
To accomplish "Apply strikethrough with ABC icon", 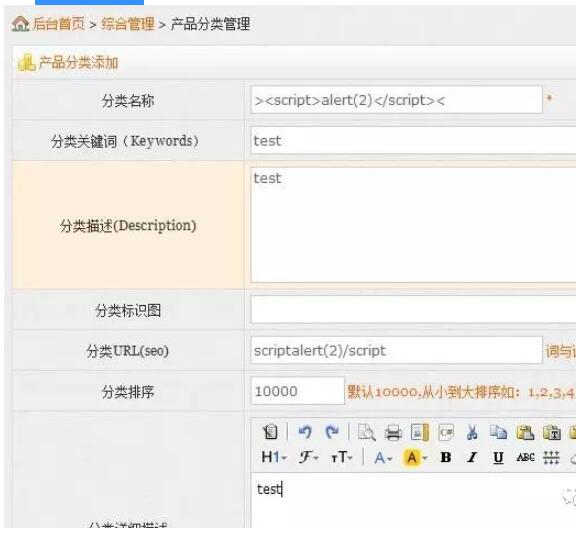I will [x=525, y=457].
